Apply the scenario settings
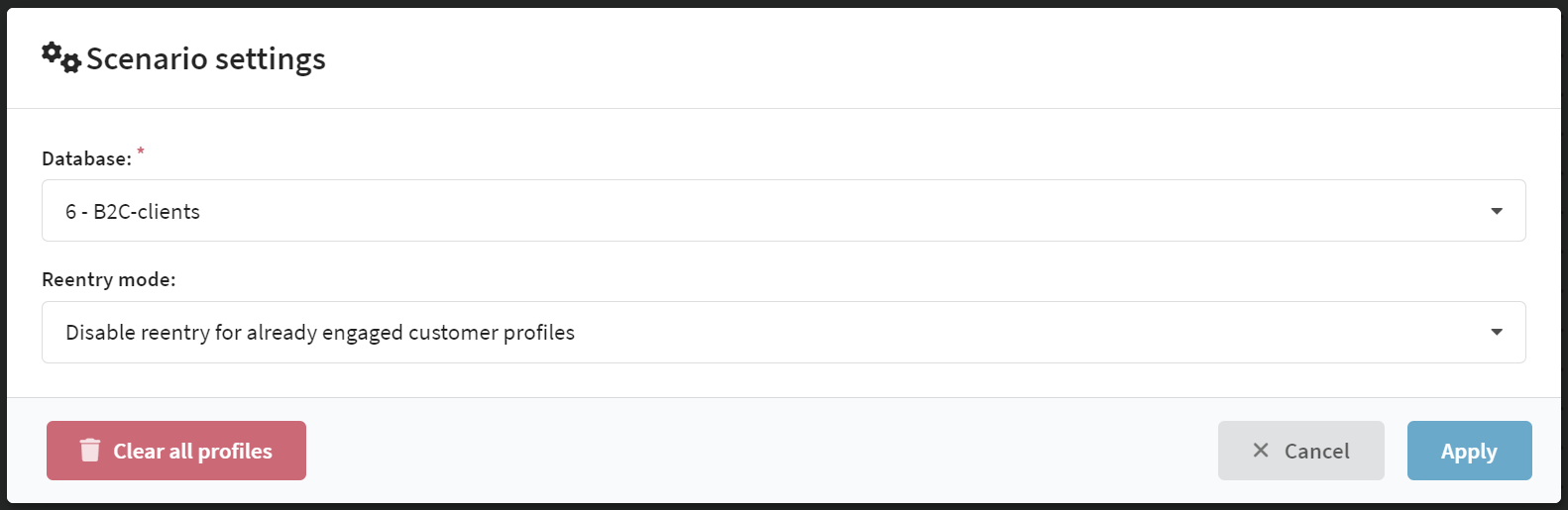The height and width of the screenshot is (510, 1568). coord(1470,451)
